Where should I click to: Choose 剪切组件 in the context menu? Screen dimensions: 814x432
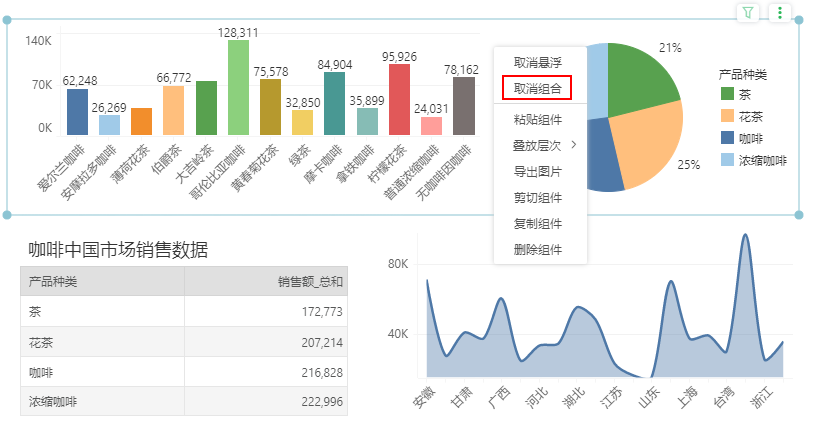pos(537,197)
